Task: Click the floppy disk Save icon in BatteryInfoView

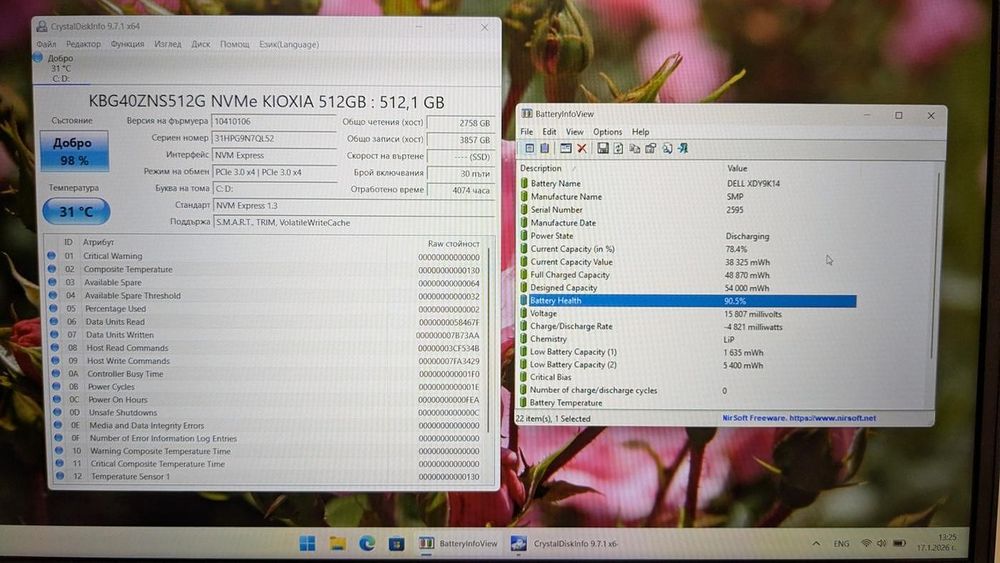Action: pyautogui.click(x=603, y=149)
